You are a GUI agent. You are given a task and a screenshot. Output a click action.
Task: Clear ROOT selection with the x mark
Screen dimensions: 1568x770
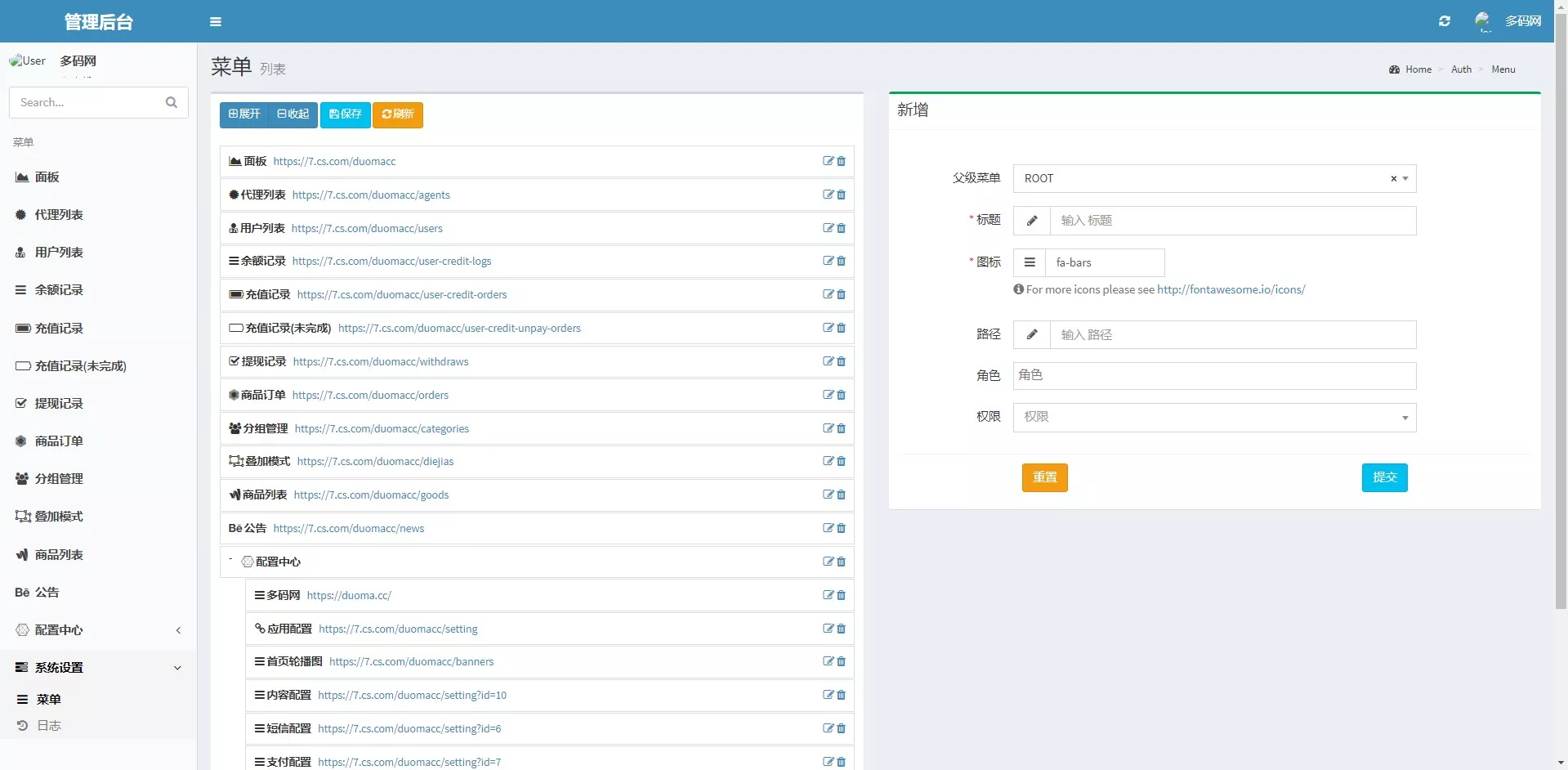1393,179
